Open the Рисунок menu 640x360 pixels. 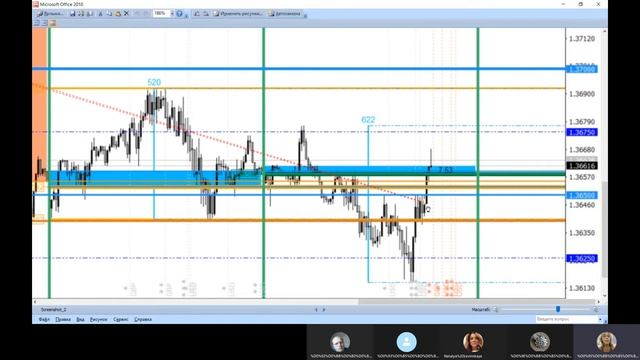[98, 319]
